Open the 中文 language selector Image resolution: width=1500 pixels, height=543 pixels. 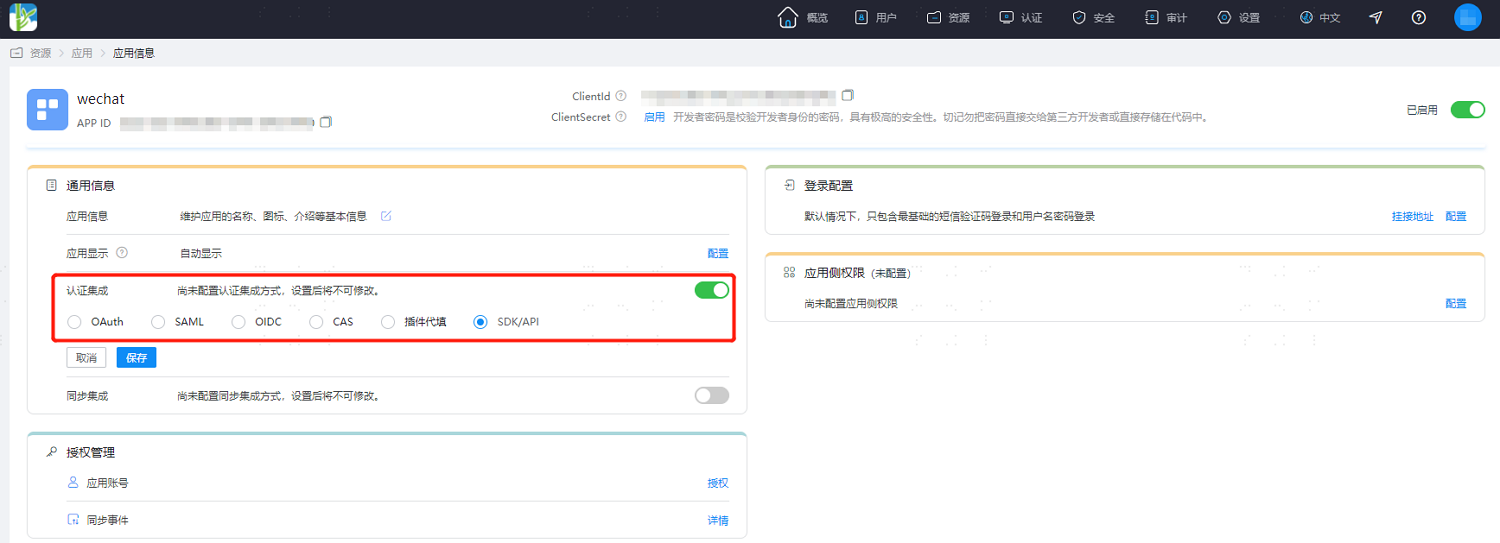click(1319, 18)
